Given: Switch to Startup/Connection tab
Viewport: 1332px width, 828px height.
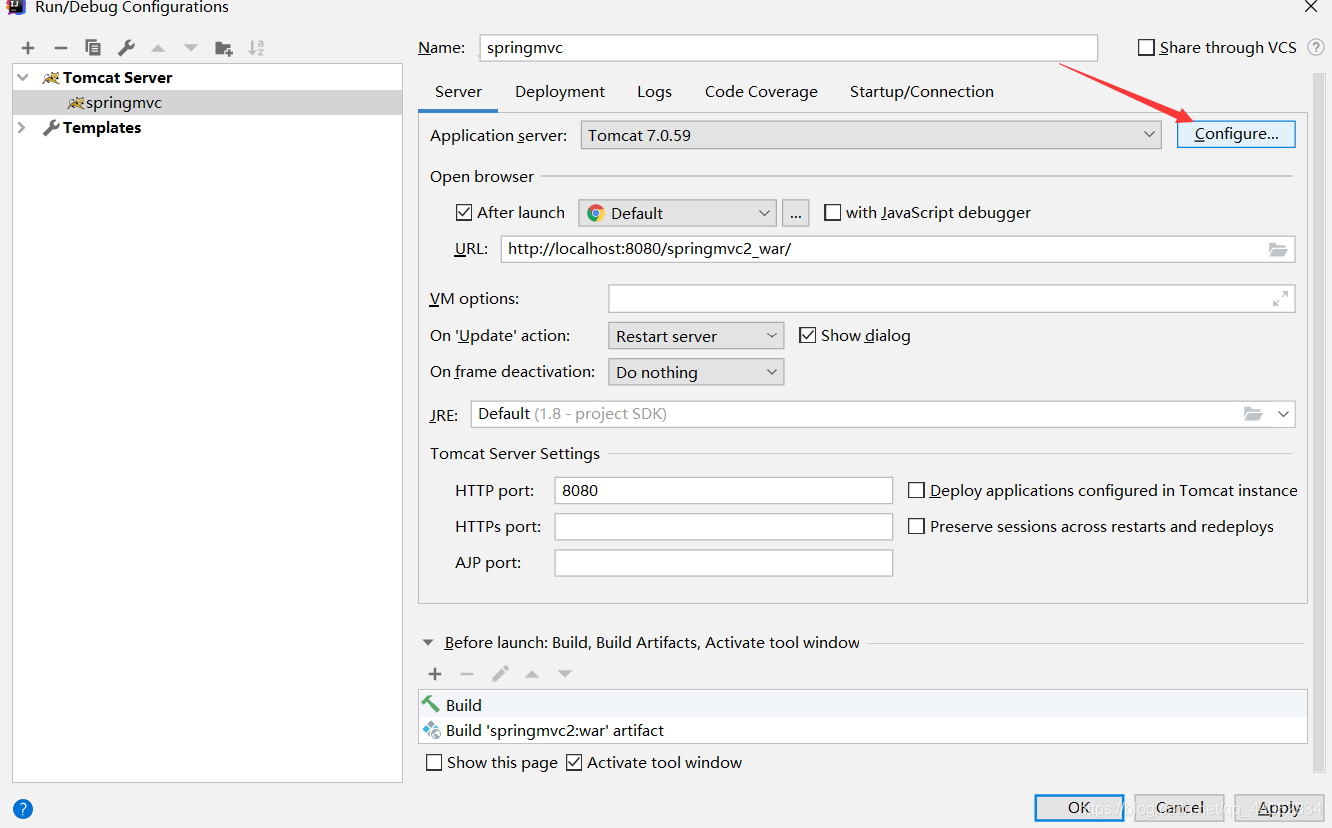Looking at the screenshot, I should (922, 92).
